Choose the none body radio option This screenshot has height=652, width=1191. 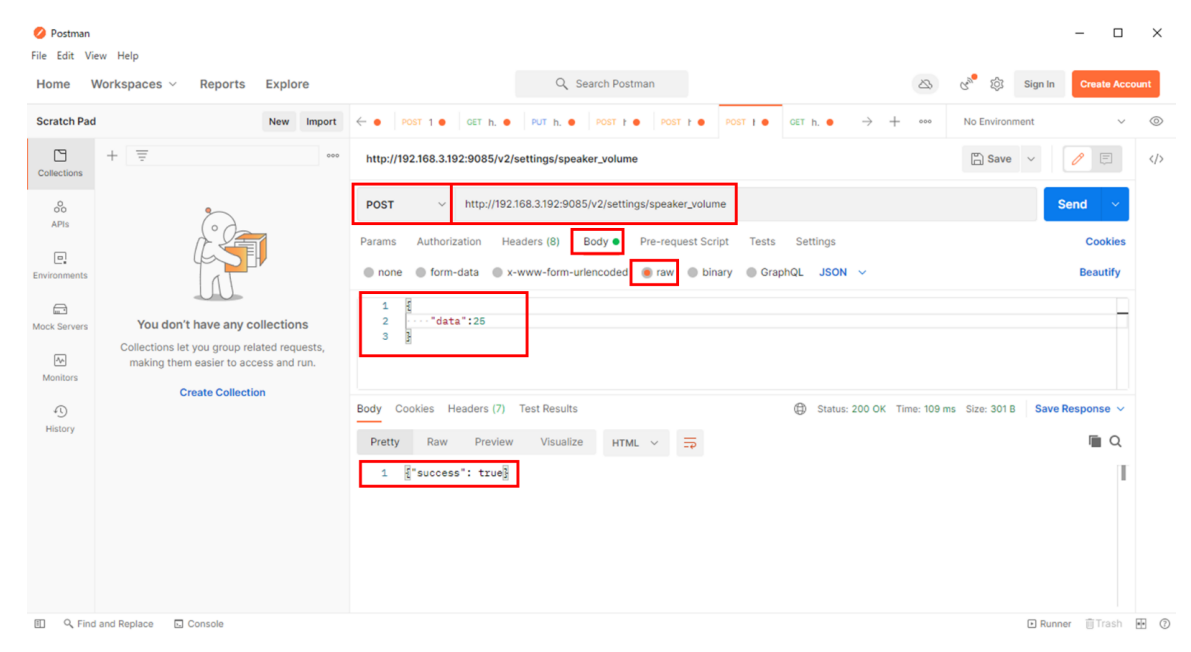(x=369, y=272)
